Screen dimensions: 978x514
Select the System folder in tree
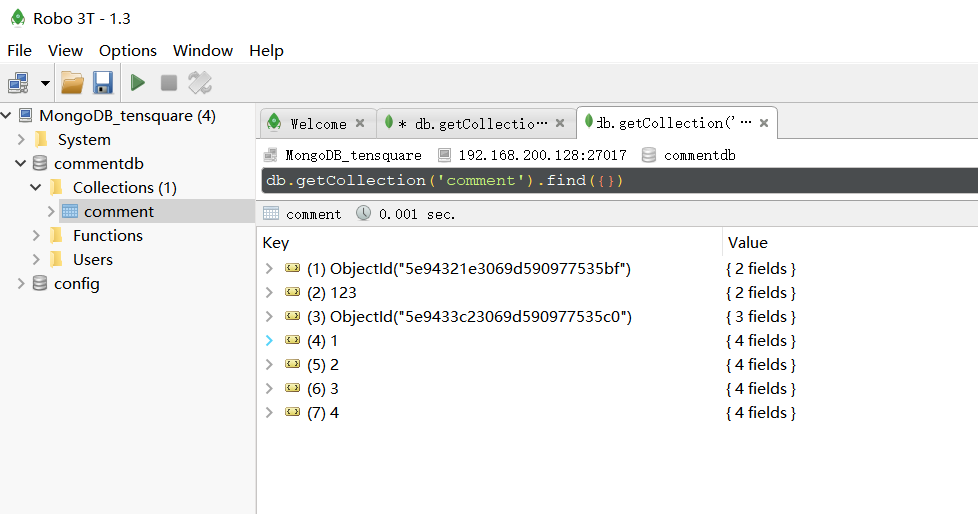84,140
